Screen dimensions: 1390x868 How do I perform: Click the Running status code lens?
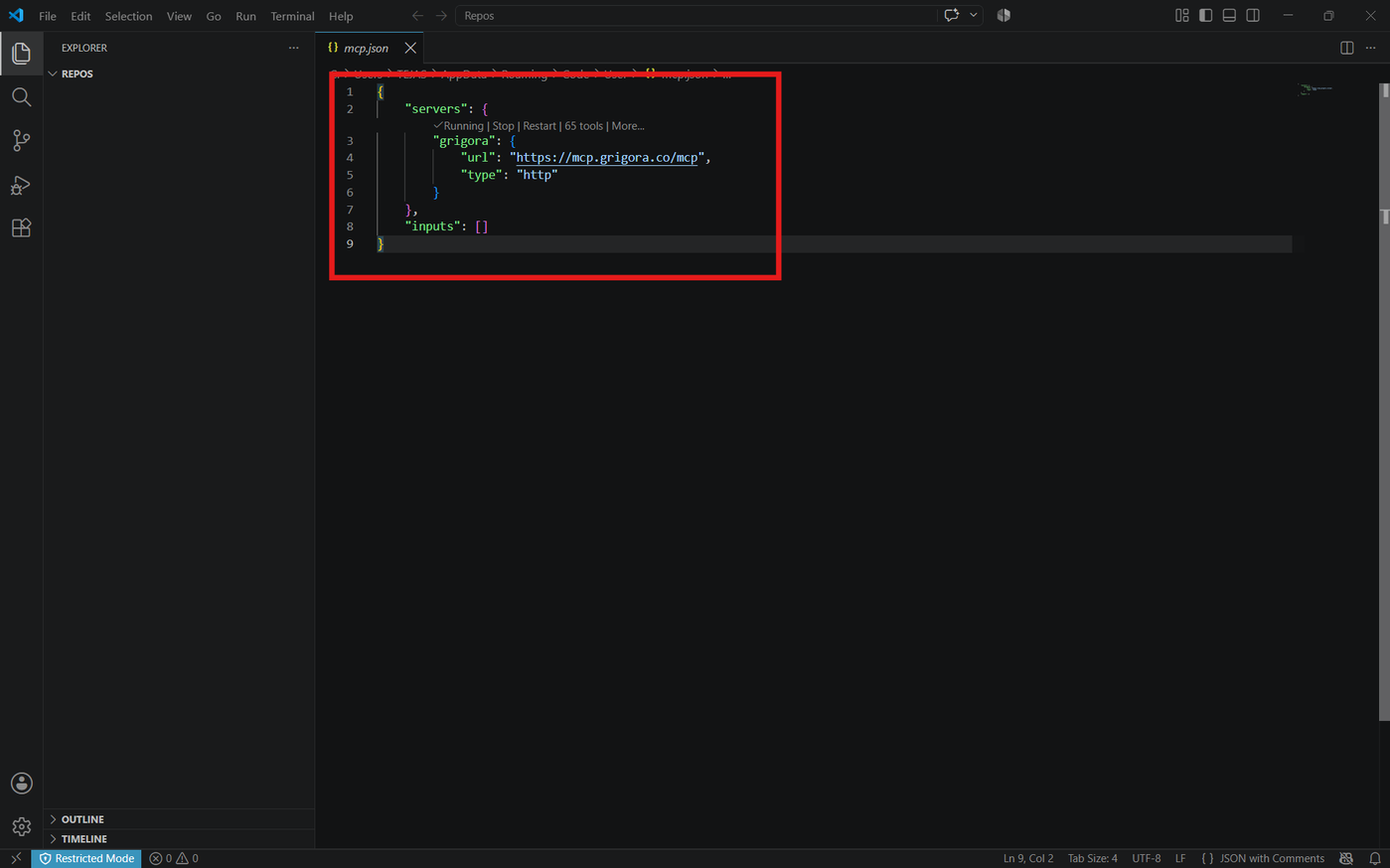(x=459, y=126)
